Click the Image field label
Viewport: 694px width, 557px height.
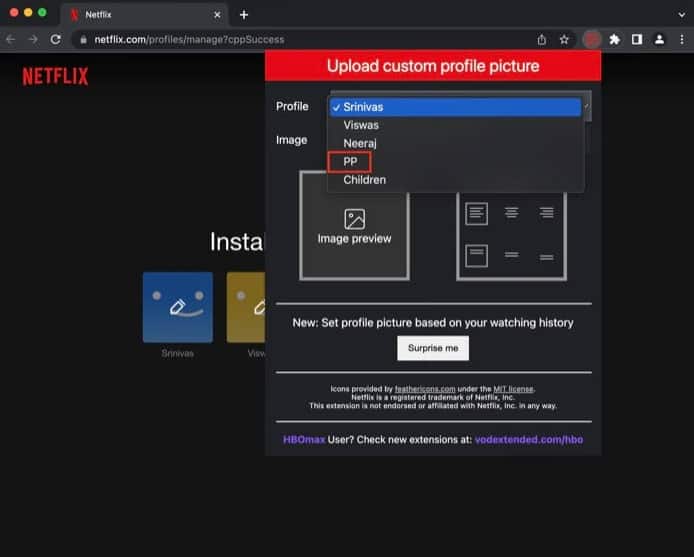click(291, 140)
